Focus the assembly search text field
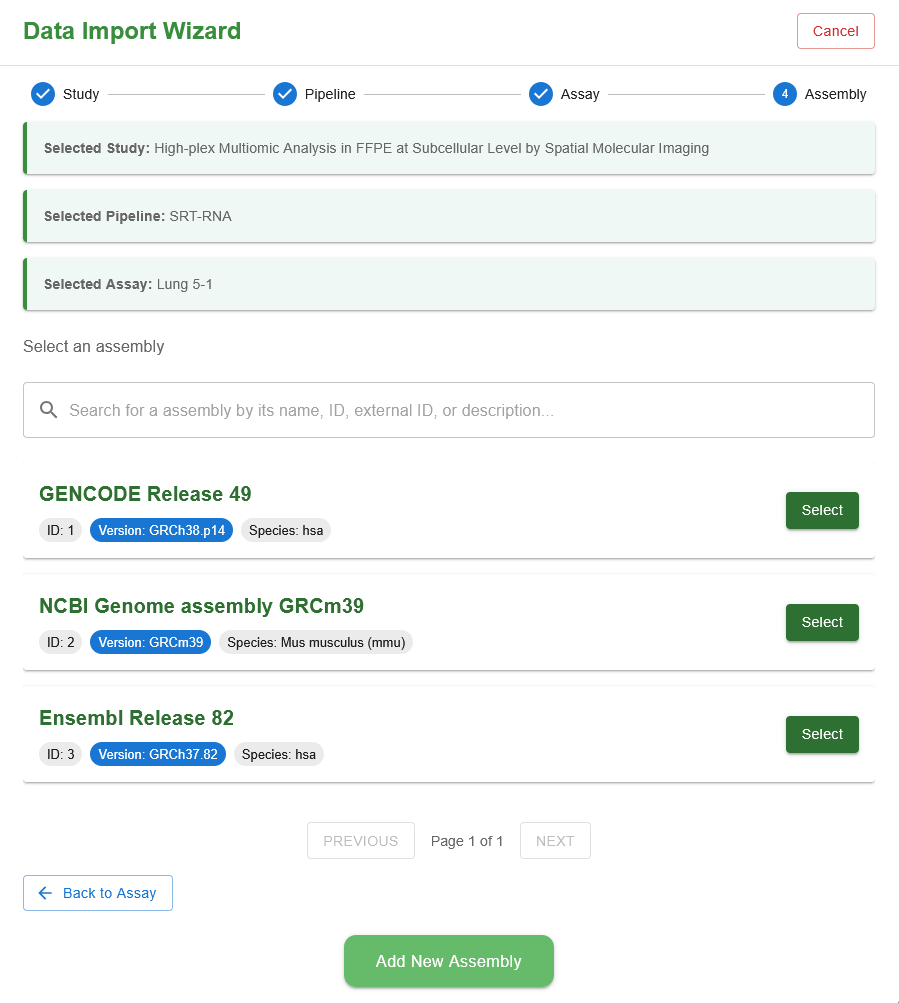The height and width of the screenshot is (1003, 899). tap(460, 410)
